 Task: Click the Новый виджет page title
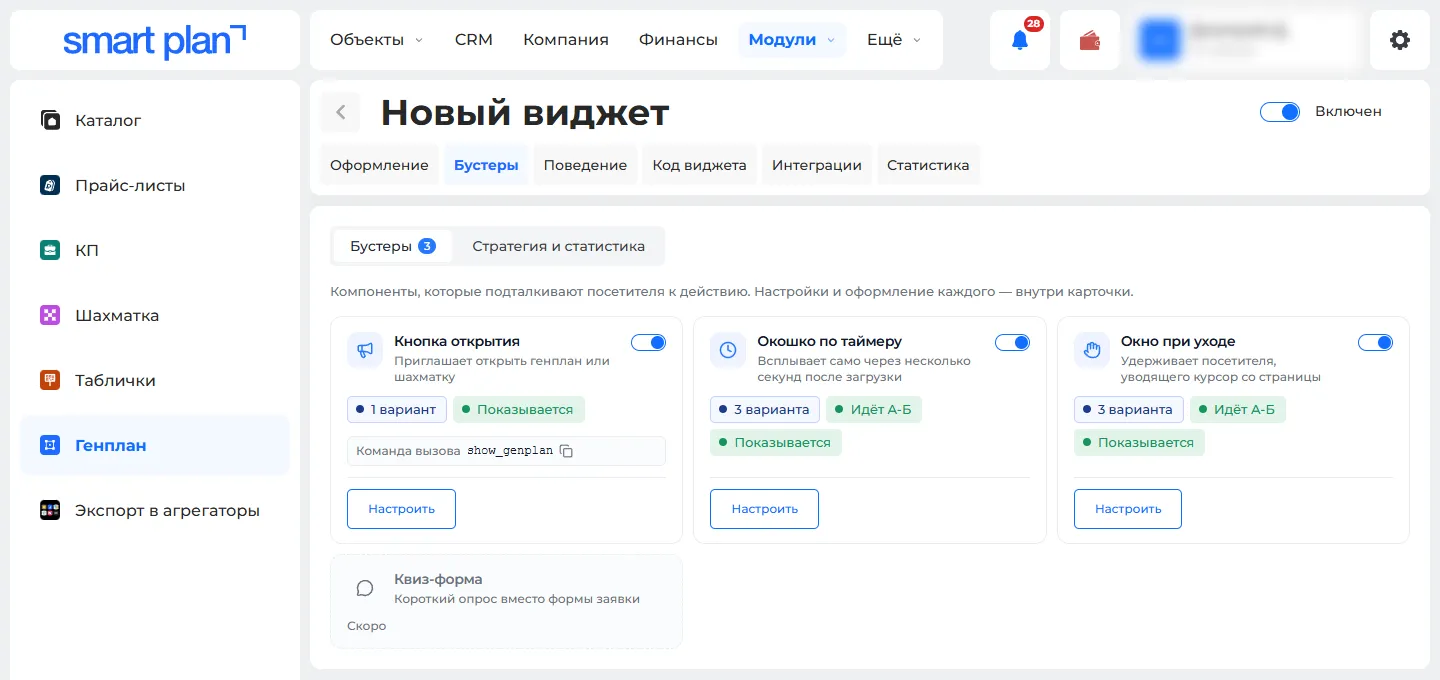tap(525, 113)
